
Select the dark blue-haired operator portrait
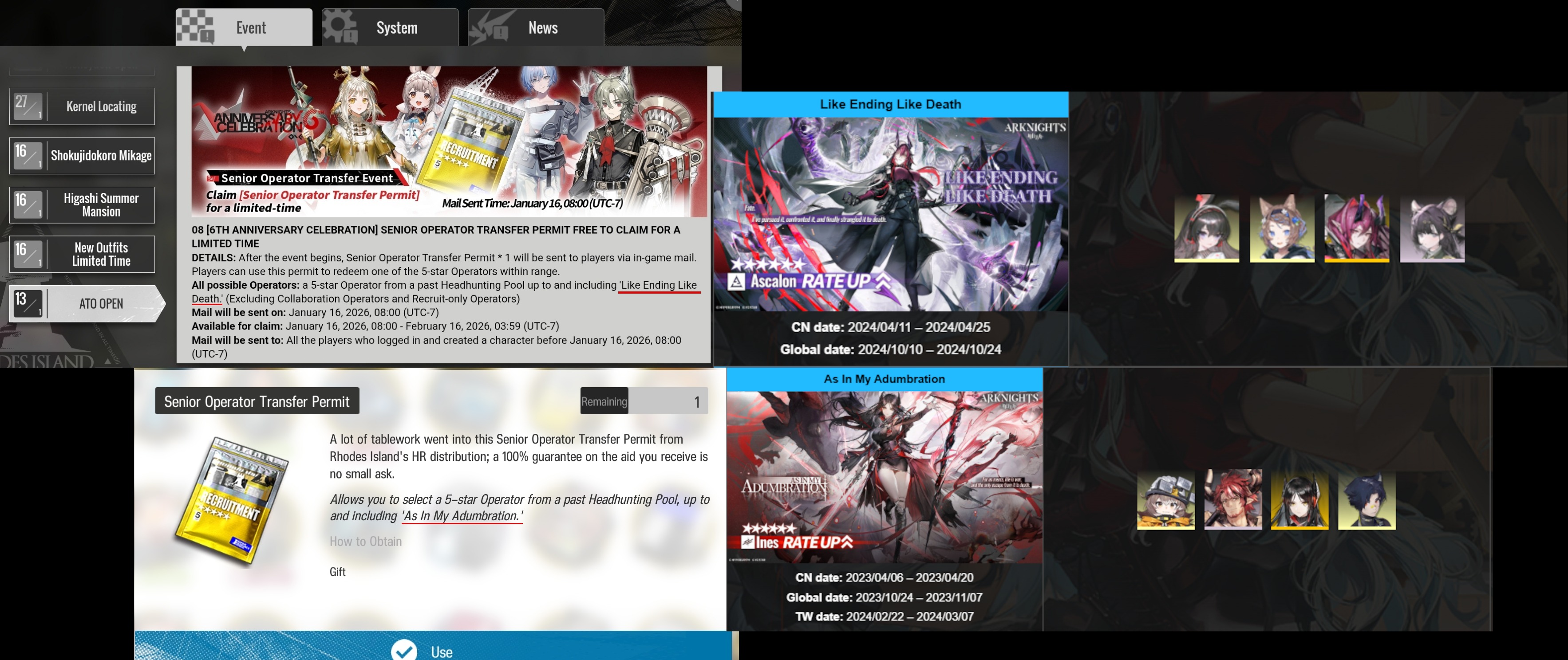tap(1367, 499)
